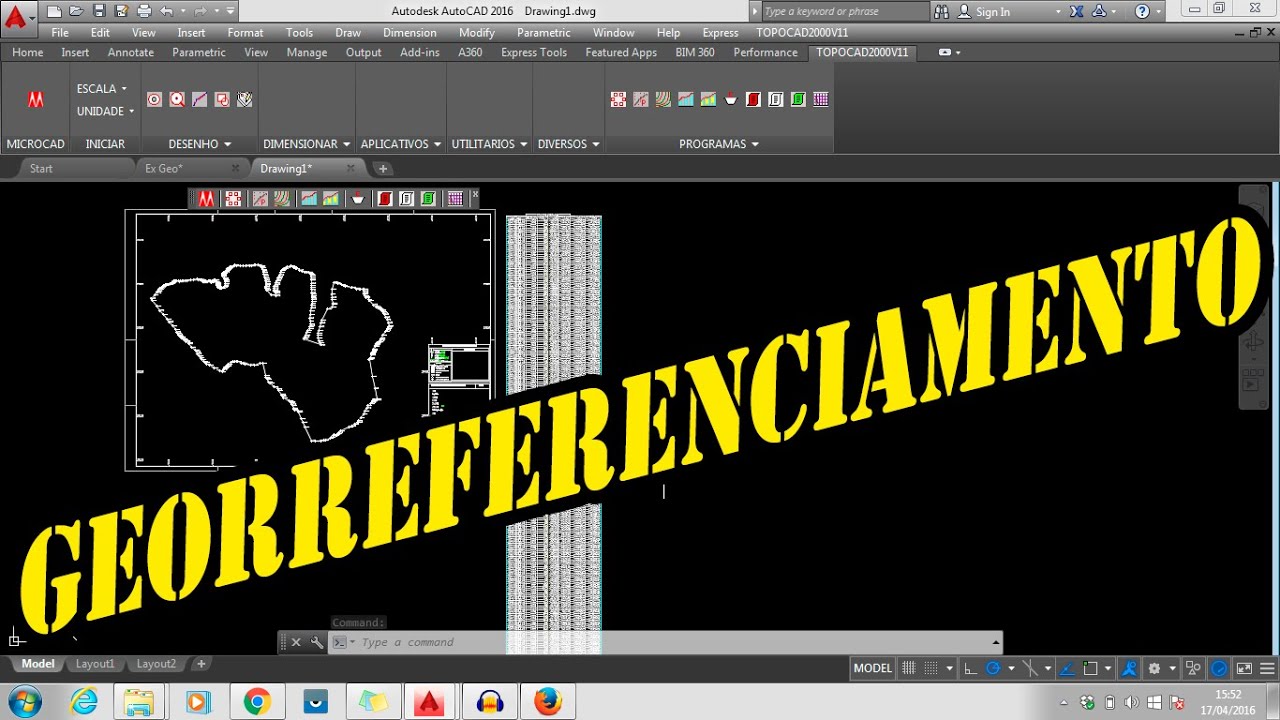This screenshot has height=720, width=1280.
Task: Toggle drawing grid display in status bar
Action: pyautogui.click(x=909, y=668)
